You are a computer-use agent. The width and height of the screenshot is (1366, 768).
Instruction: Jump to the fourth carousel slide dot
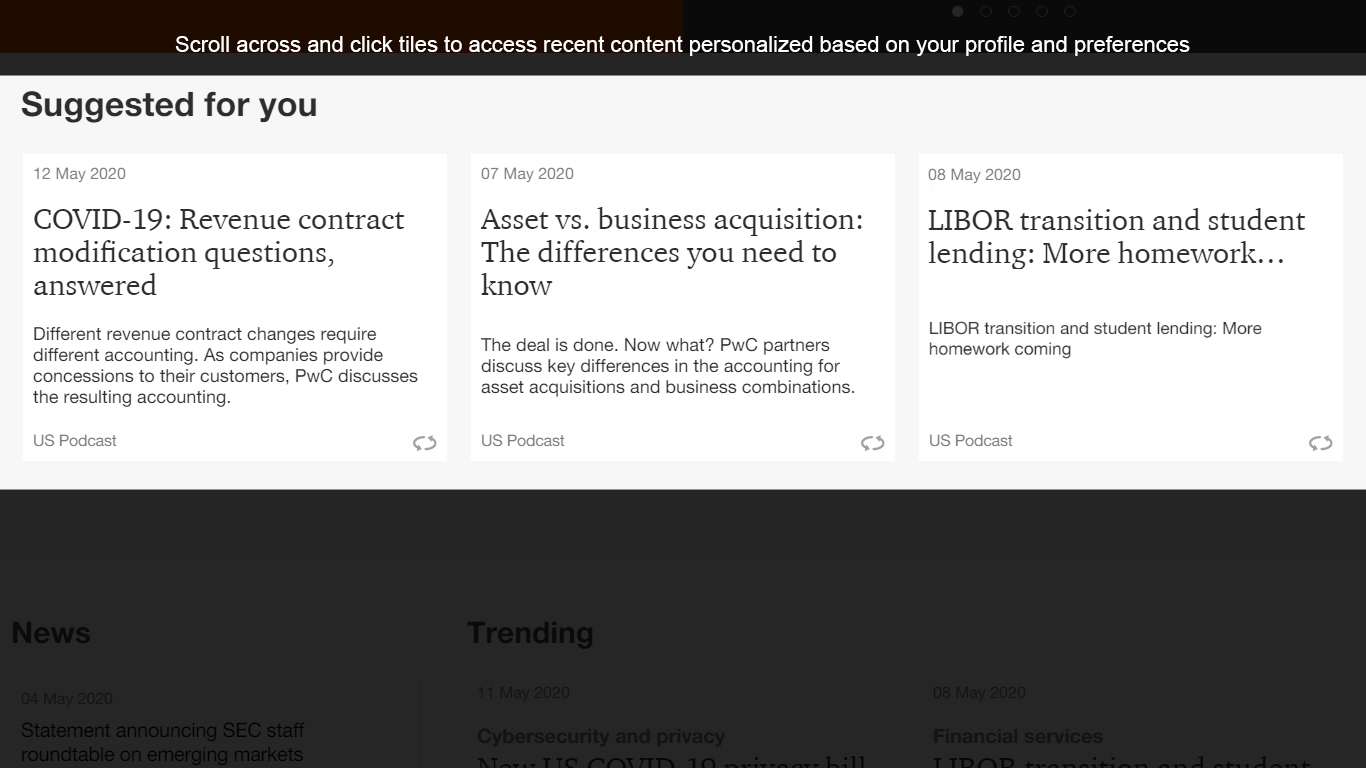[x=1042, y=11]
